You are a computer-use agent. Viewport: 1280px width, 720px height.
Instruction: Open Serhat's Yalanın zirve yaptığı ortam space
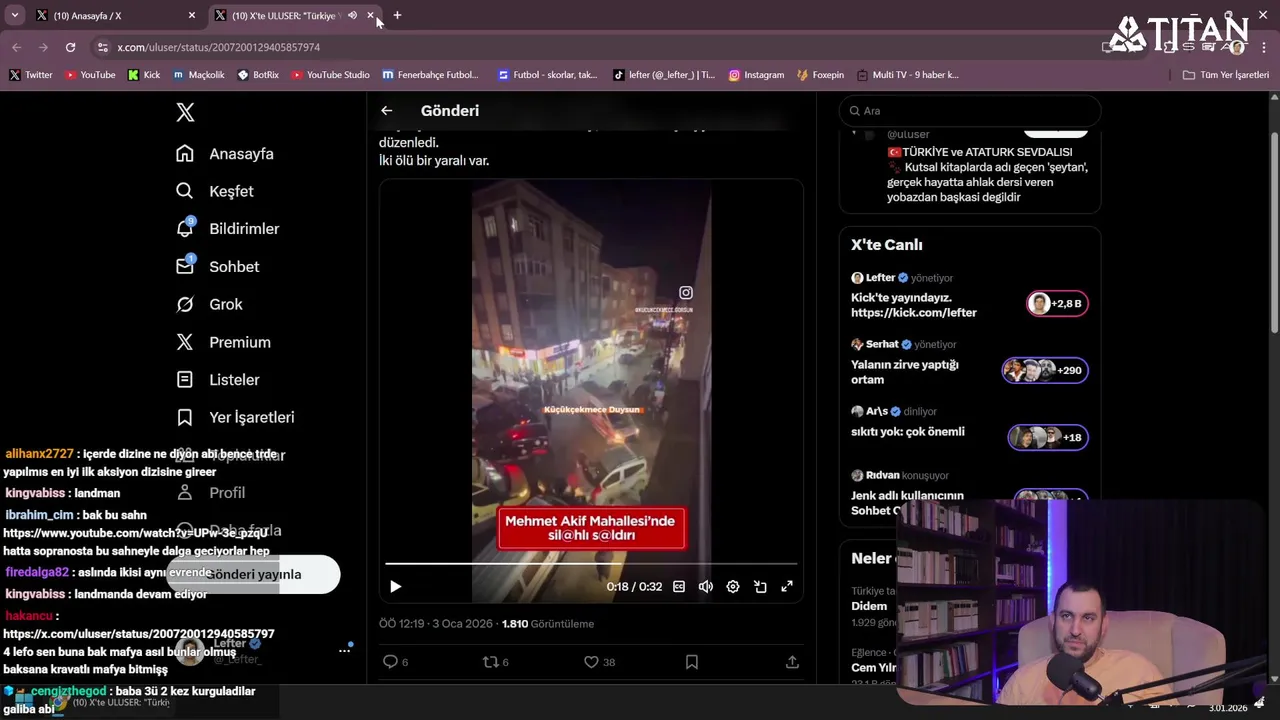969,363
